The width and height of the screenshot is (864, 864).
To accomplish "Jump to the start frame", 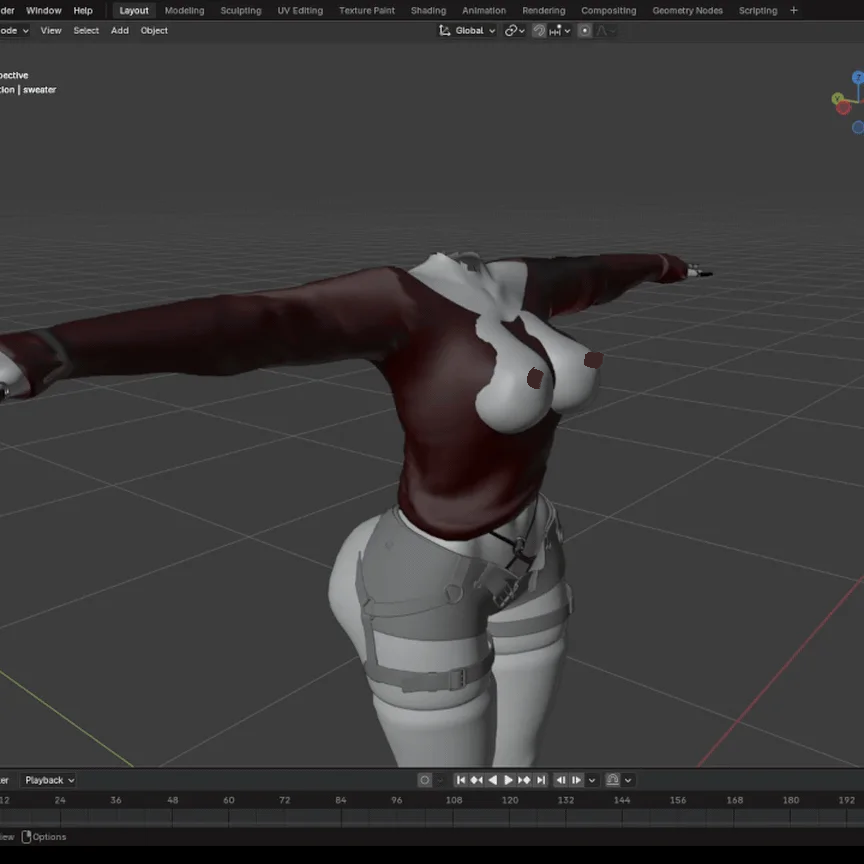I will (461, 780).
